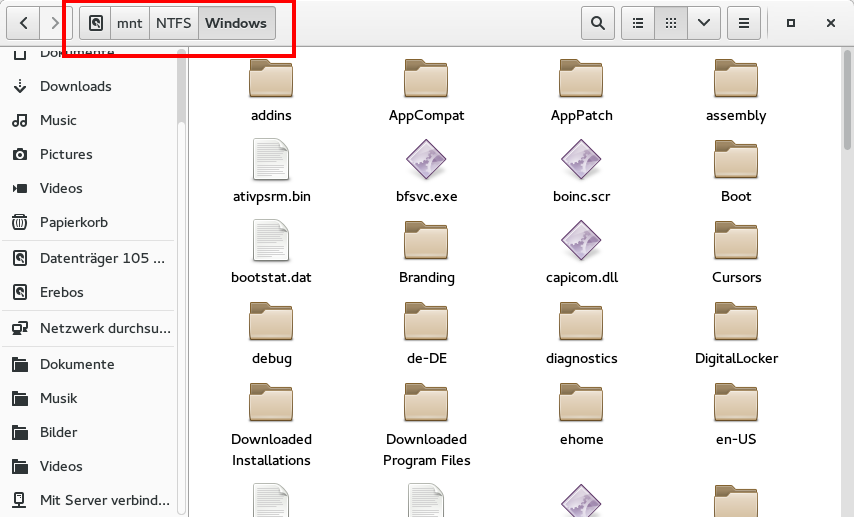Viewport: 854px width, 517px height.
Task: Open Papierkorb trash in sidebar
Action: click(x=73, y=222)
